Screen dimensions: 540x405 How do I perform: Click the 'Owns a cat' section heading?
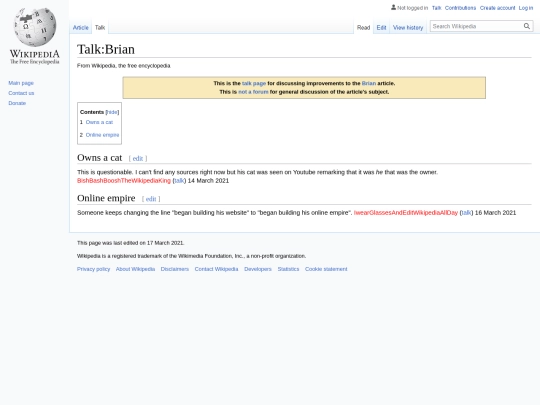[100, 158]
